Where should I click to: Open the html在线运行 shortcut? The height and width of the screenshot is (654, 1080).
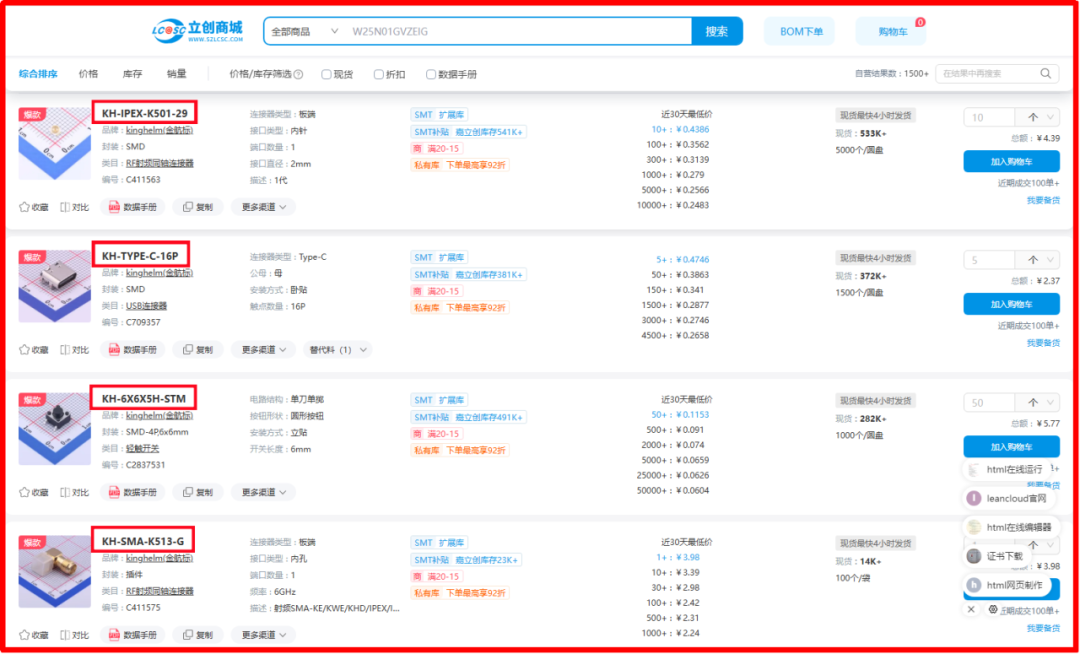click(x=1007, y=470)
